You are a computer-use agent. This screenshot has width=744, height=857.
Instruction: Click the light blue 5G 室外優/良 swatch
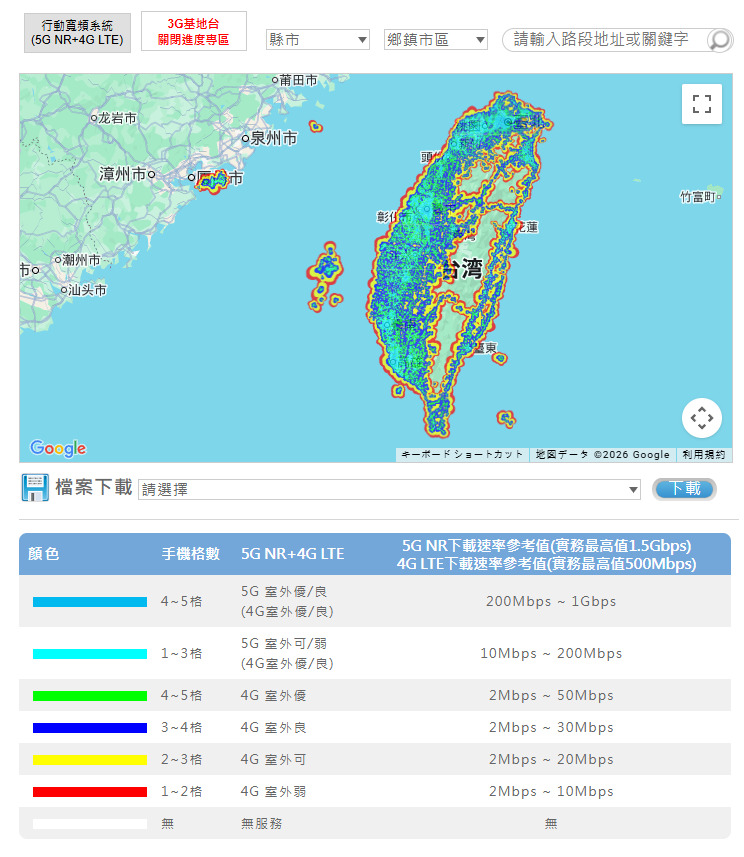click(90, 602)
